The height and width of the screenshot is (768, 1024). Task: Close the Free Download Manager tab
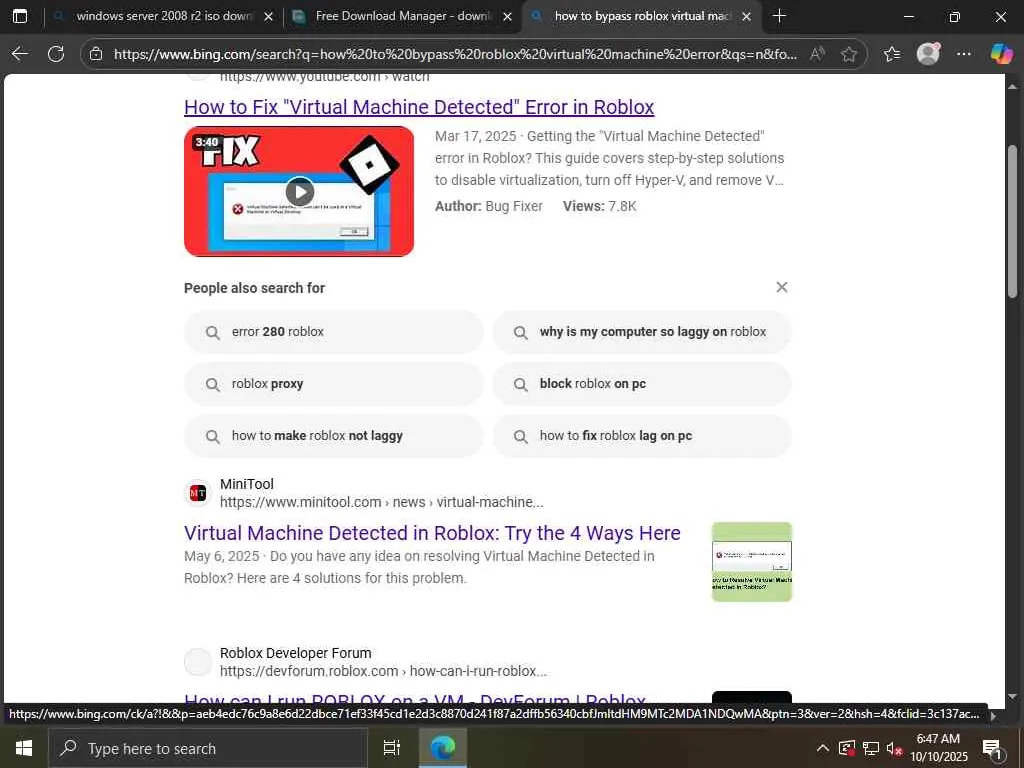tap(507, 17)
